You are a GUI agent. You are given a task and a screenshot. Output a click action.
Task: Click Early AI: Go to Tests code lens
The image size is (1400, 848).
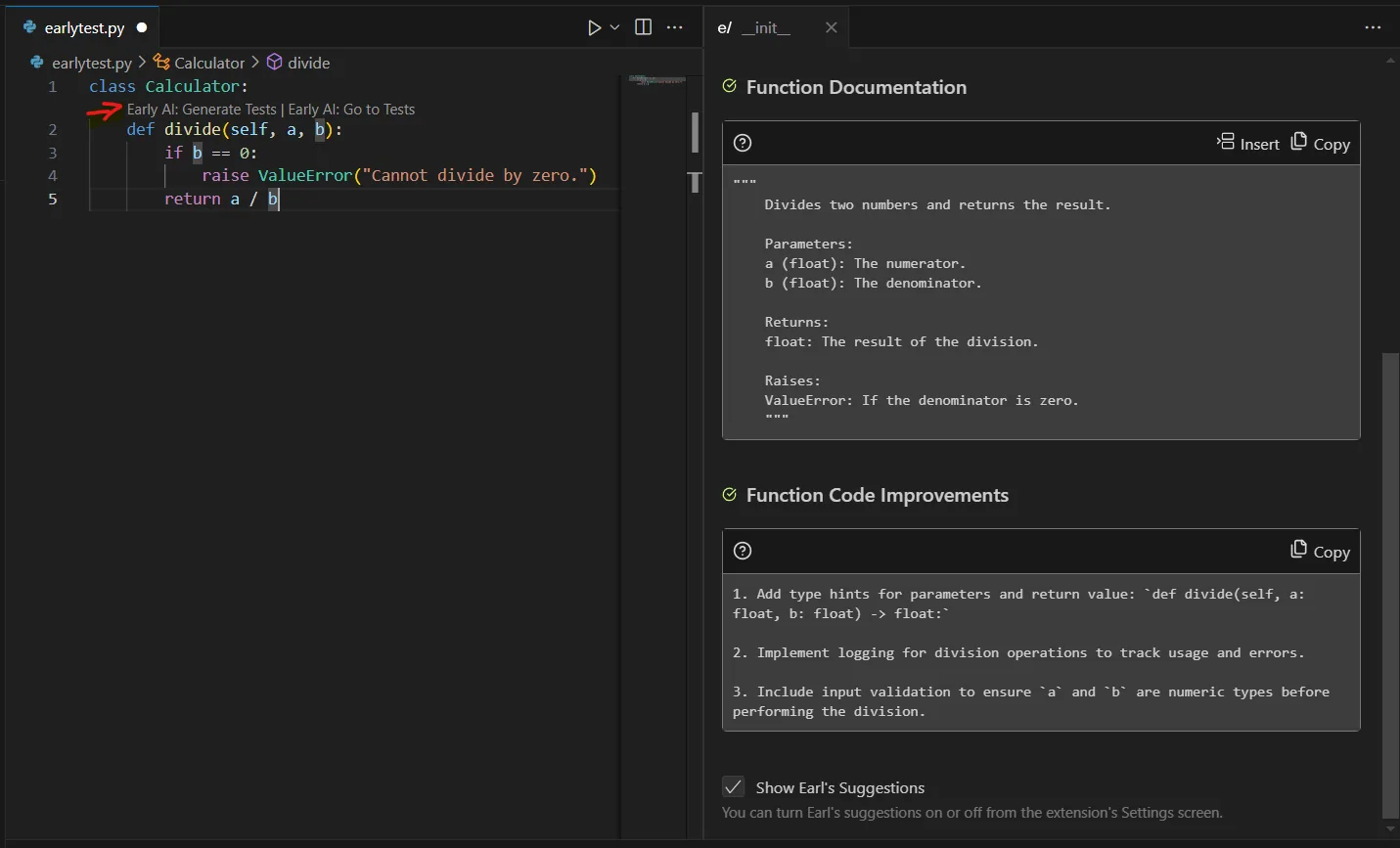coord(351,110)
